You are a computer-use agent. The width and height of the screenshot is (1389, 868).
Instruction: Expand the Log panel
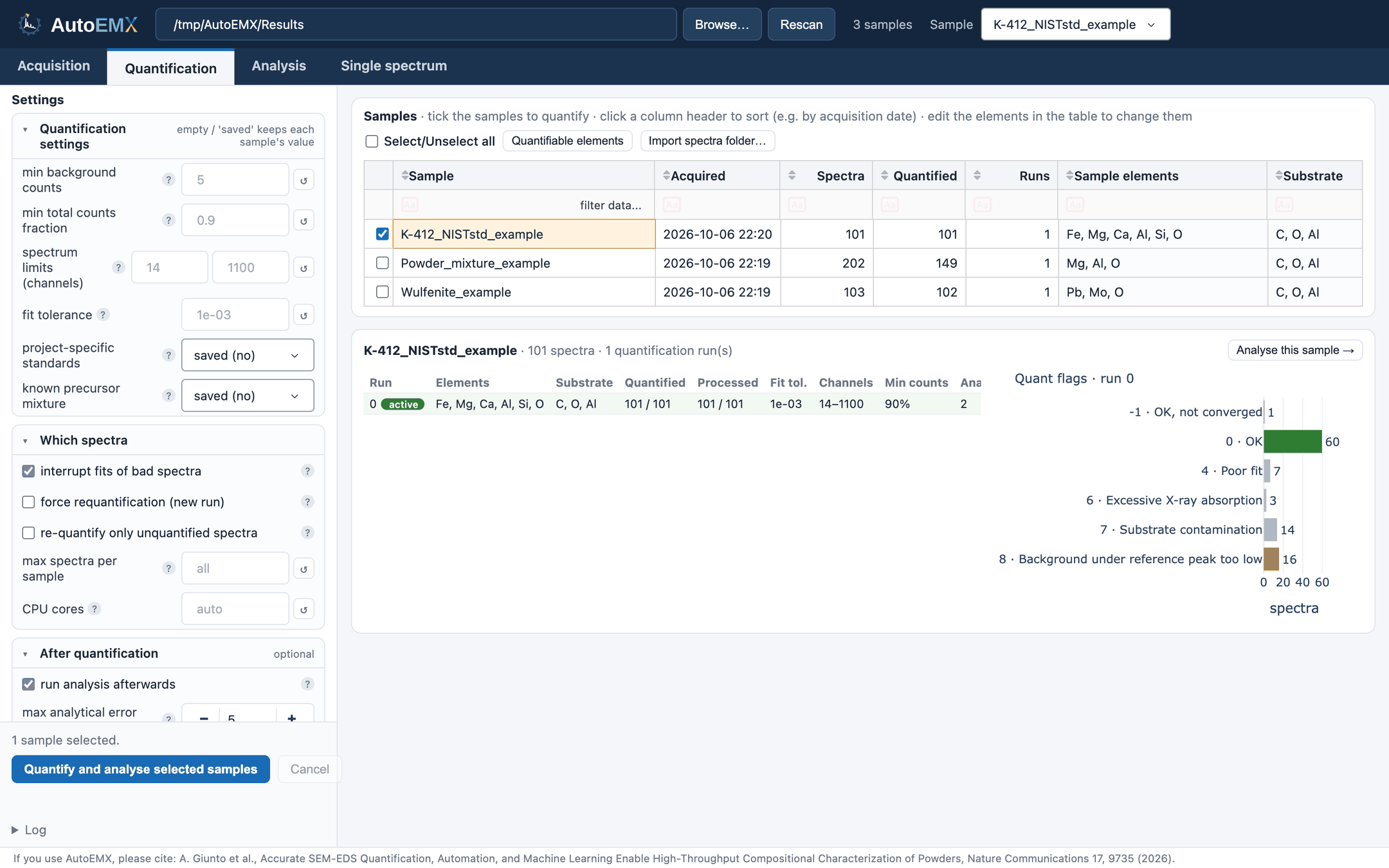click(x=29, y=830)
